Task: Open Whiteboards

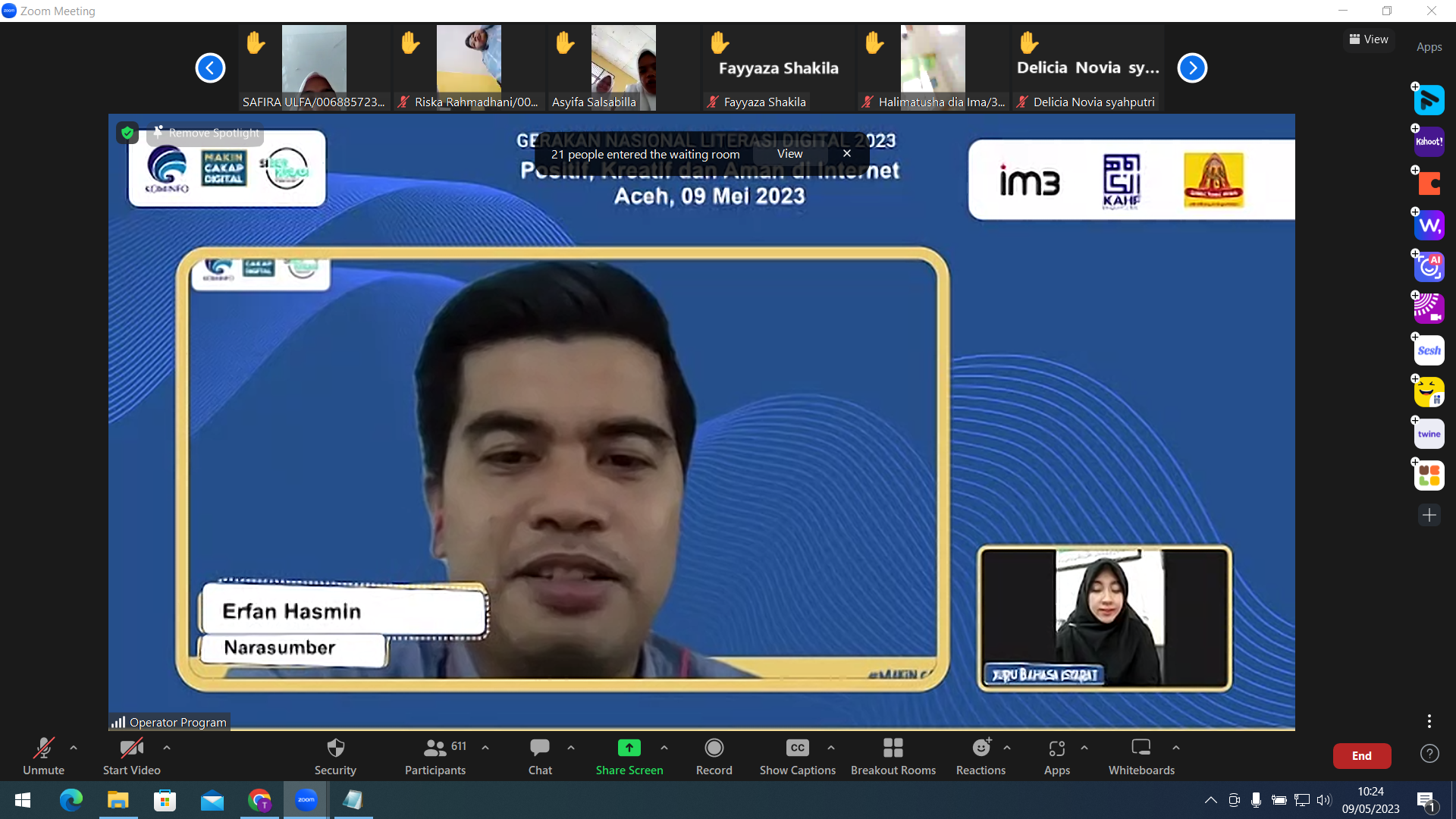Action: tap(1141, 756)
